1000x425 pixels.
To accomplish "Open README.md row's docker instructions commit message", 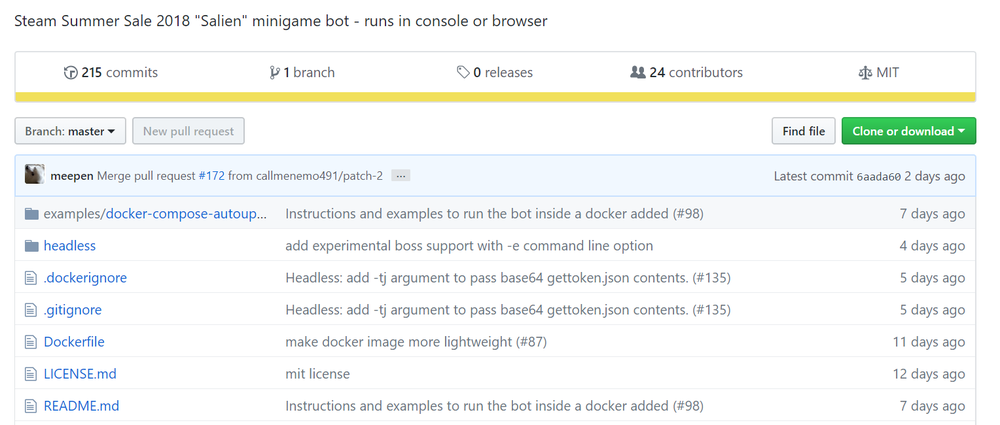I will [494, 405].
